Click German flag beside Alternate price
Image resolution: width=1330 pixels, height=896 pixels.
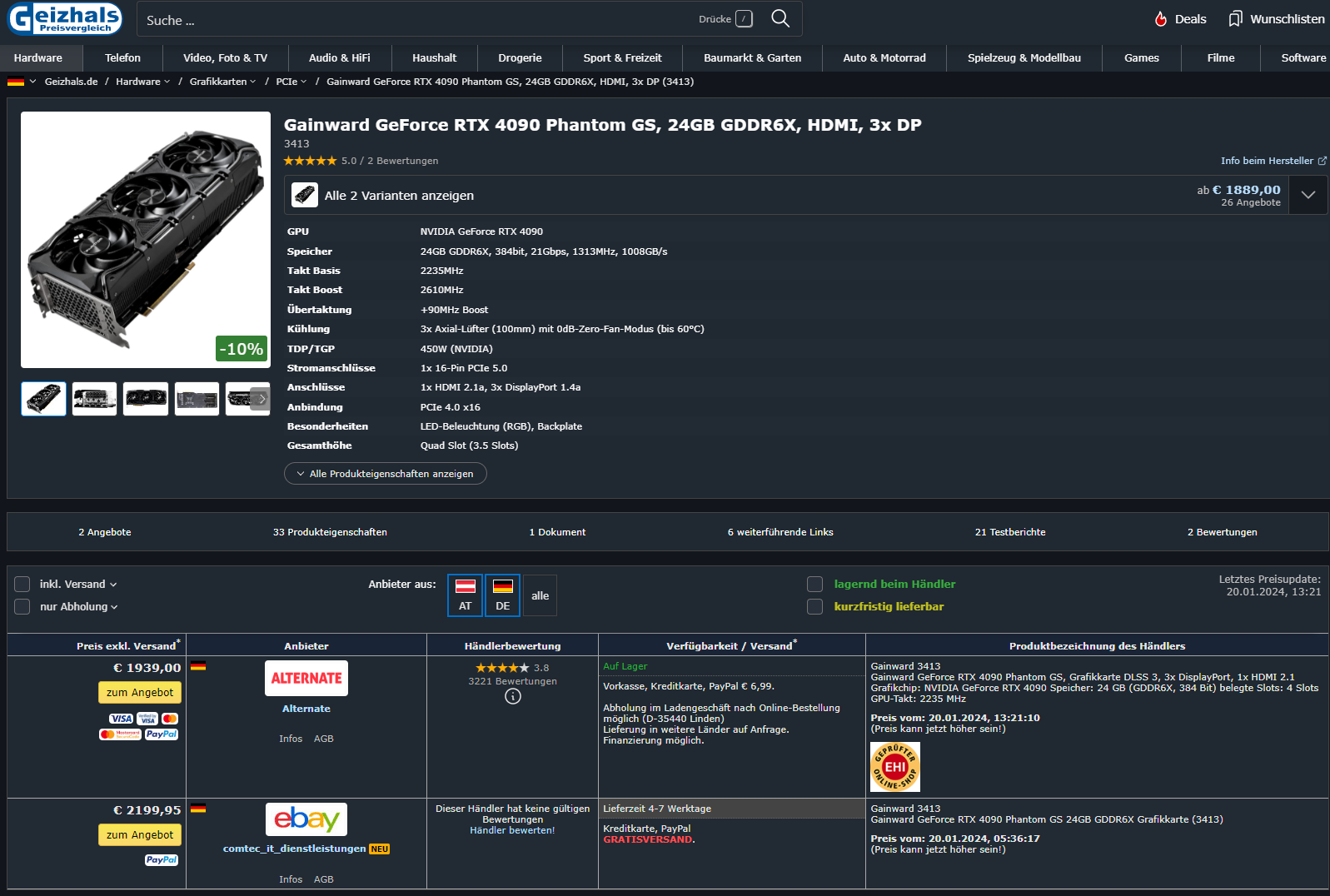[198, 666]
